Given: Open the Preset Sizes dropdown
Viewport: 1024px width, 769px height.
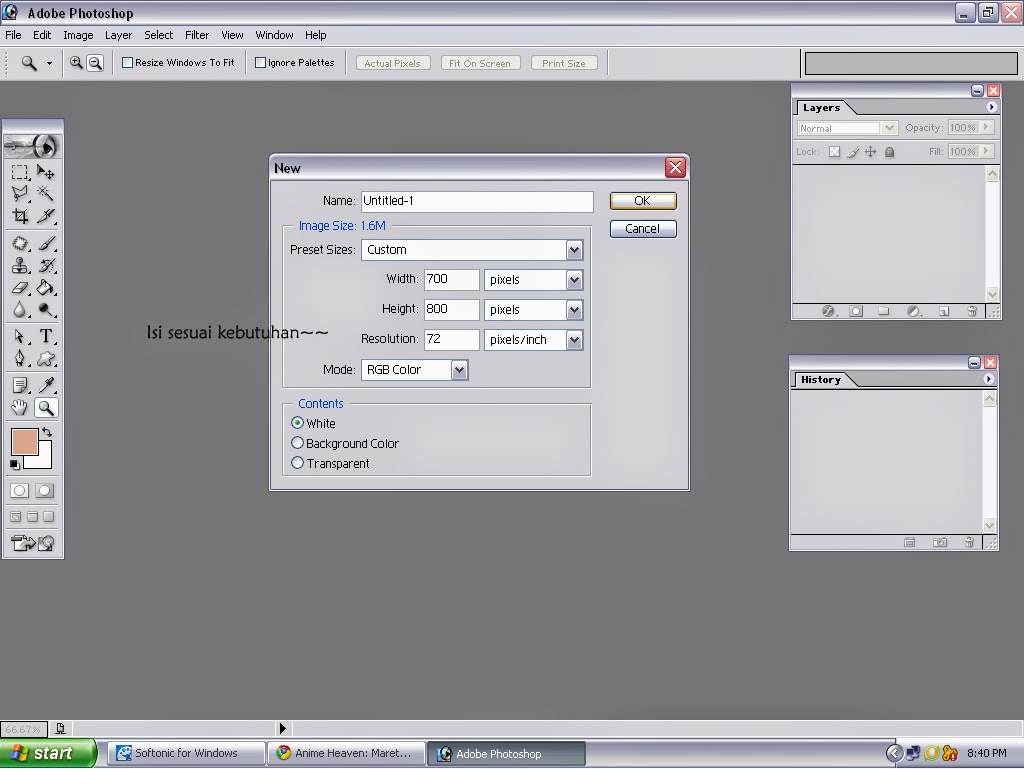Looking at the screenshot, I should coord(574,249).
